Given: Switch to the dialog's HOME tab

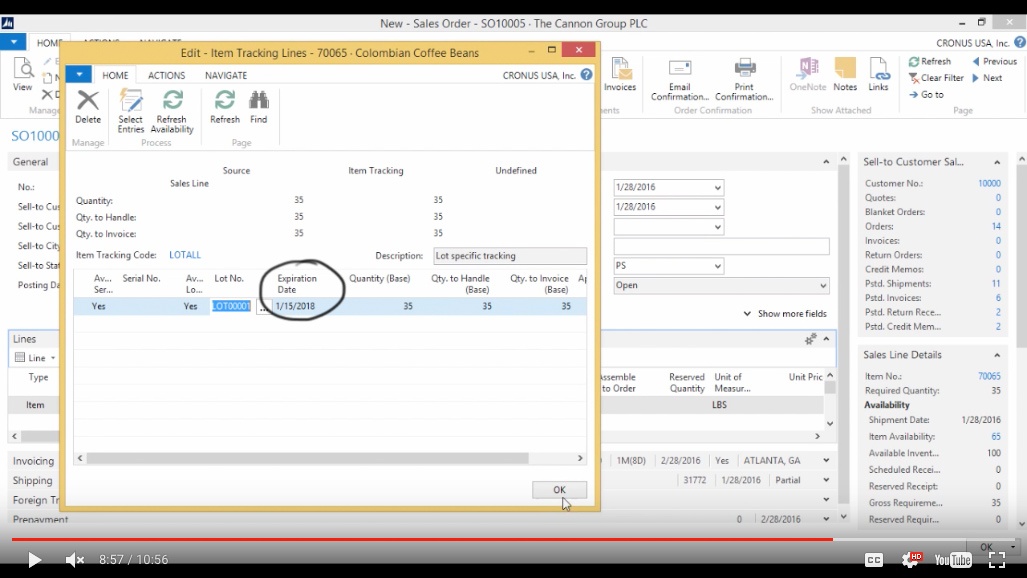Looking at the screenshot, I should point(115,75).
